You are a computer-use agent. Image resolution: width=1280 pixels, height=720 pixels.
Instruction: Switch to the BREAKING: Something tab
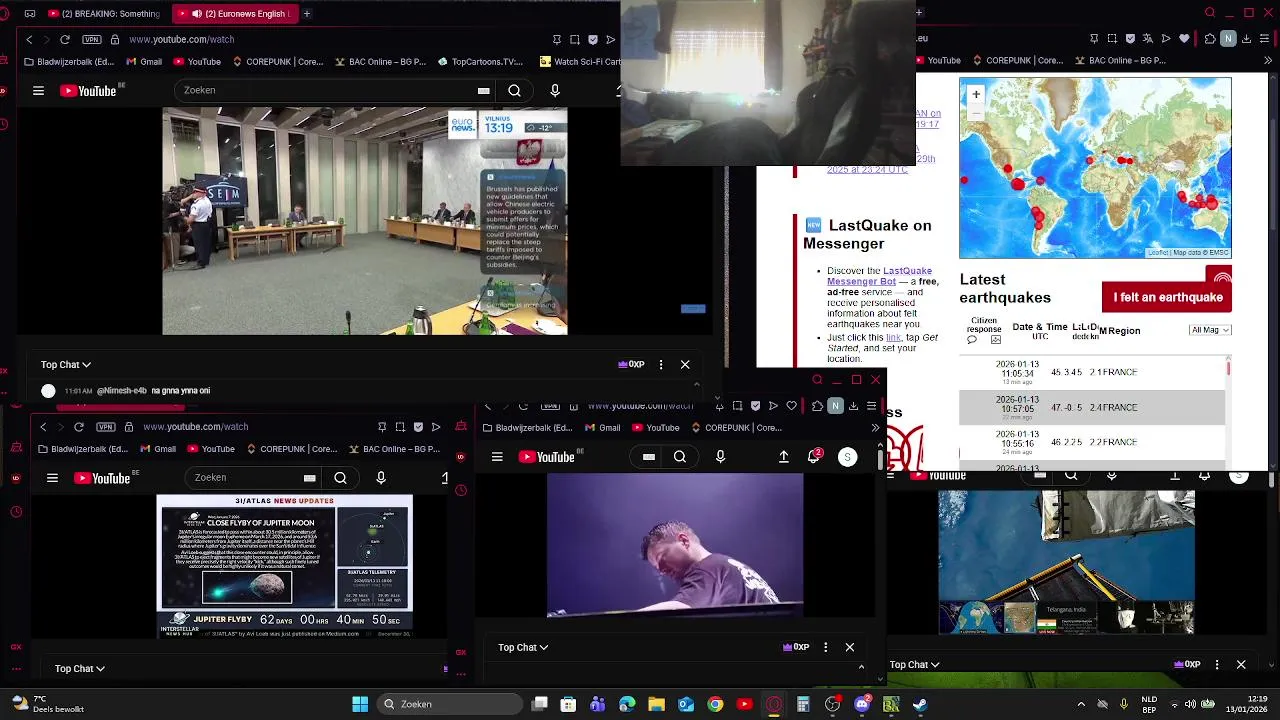pyautogui.click(x=104, y=14)
